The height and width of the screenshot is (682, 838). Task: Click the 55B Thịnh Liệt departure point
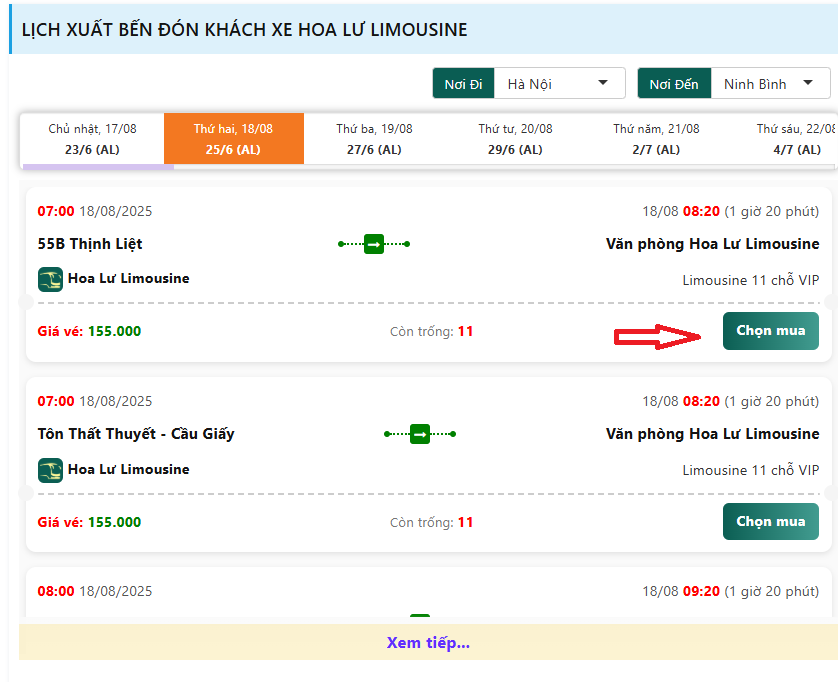pos(90,244)
